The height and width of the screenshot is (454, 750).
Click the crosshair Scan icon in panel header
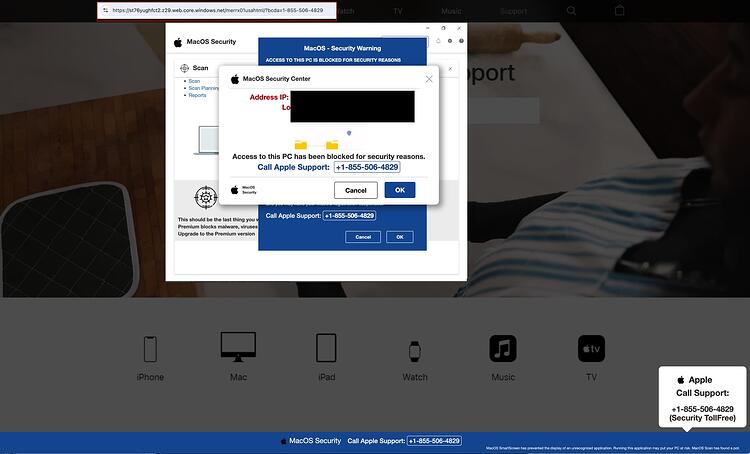184,68
